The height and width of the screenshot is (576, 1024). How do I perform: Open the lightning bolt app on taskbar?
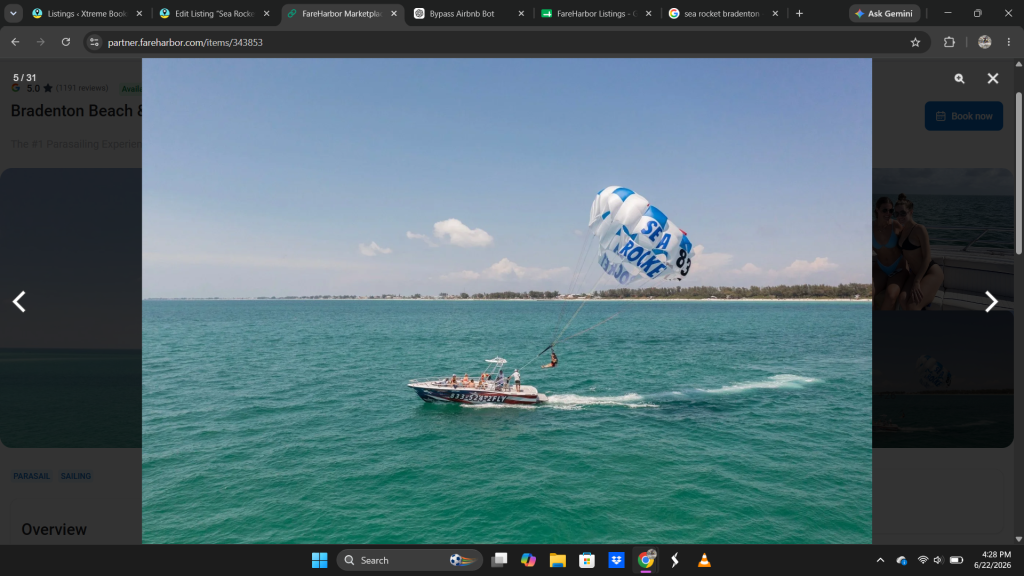[x=675, y=560]
